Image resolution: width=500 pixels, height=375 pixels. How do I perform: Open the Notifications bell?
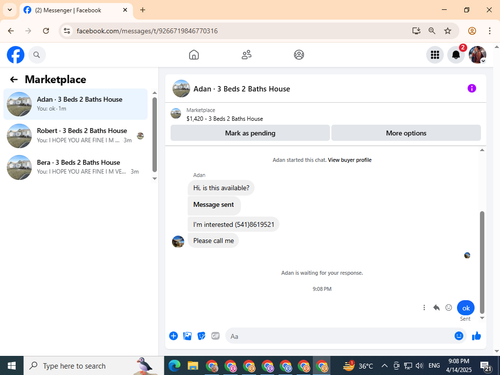456,55
